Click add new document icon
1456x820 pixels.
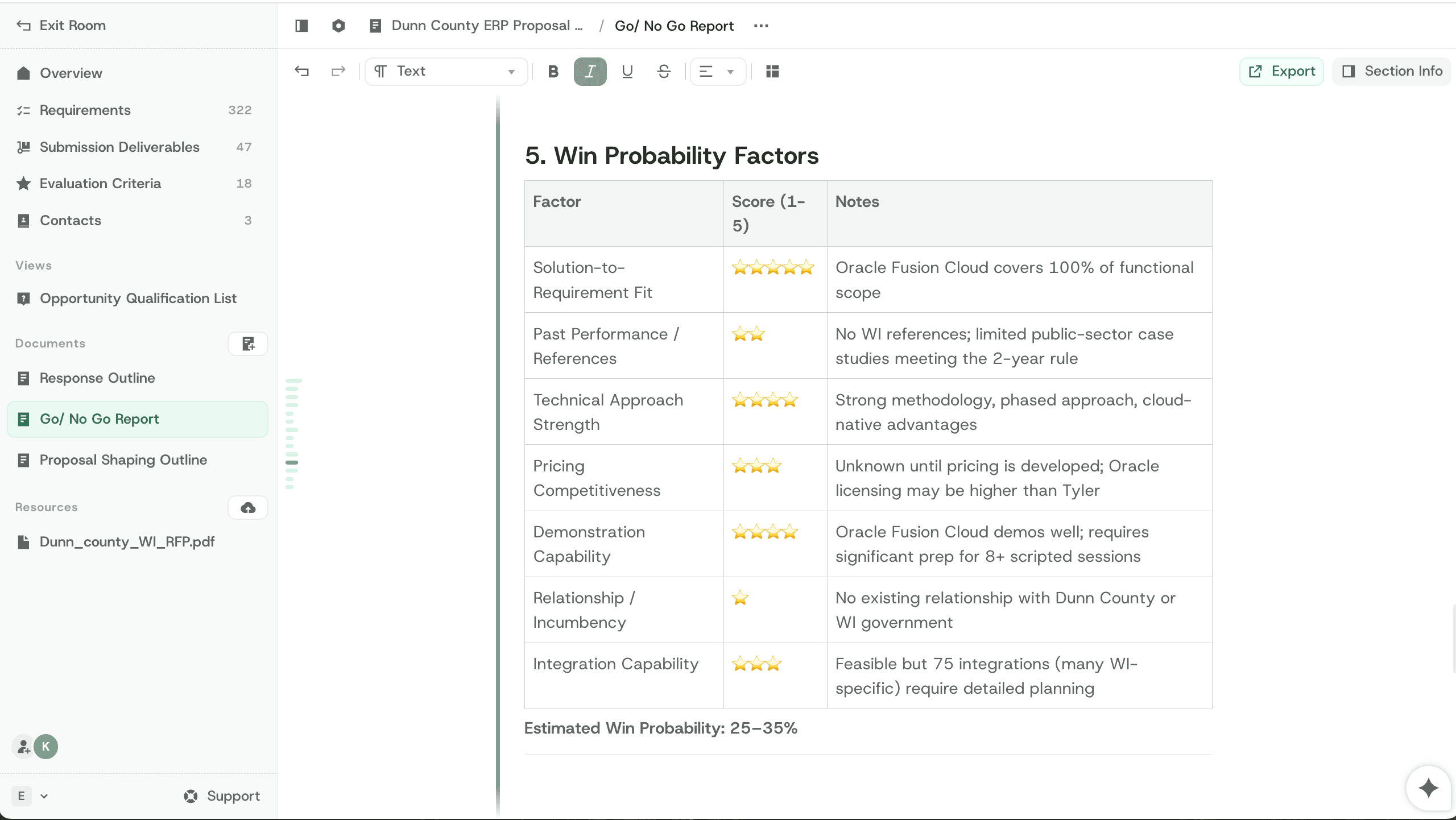click(x=248, y=343)
